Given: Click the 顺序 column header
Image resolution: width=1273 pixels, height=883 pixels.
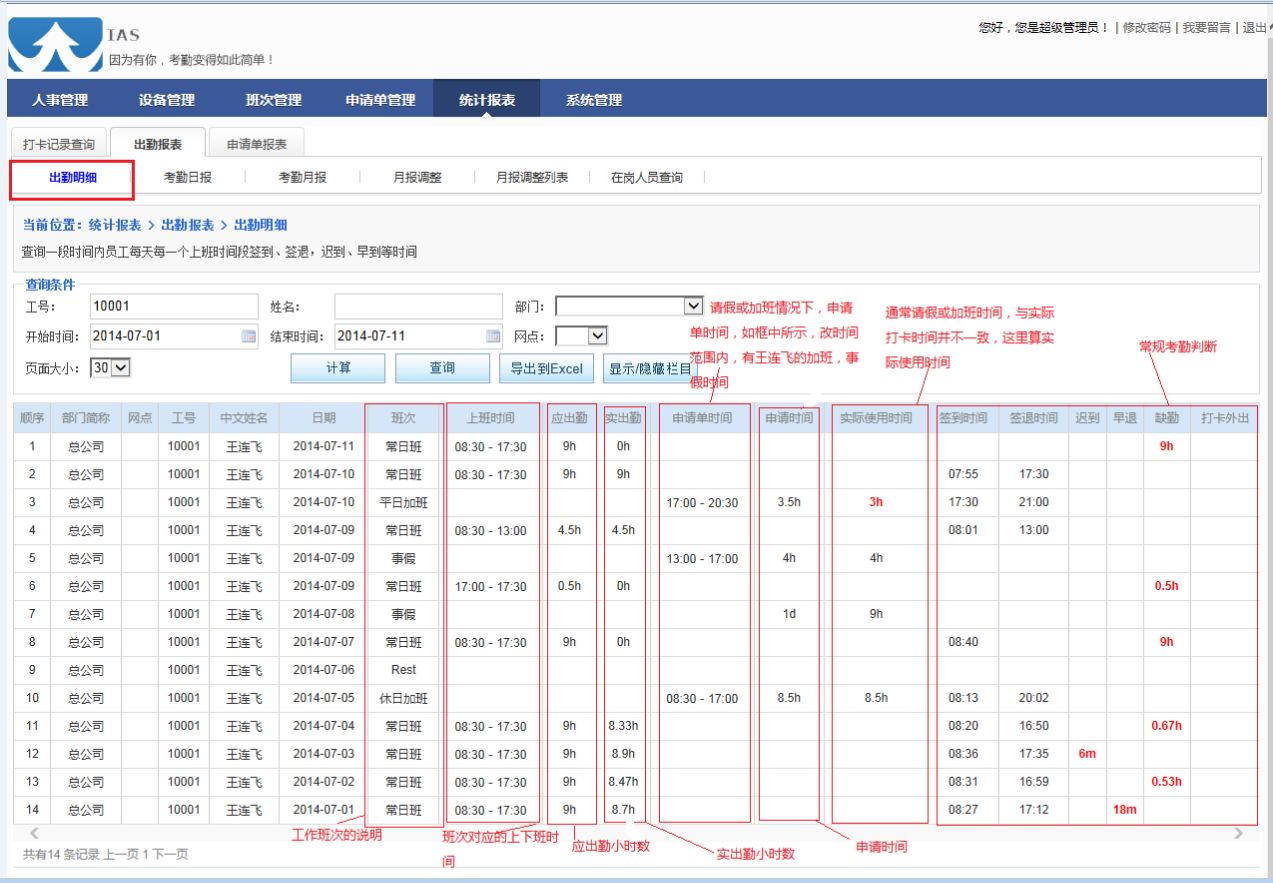Looking at the screenshot, I should [x=32, y=418].
